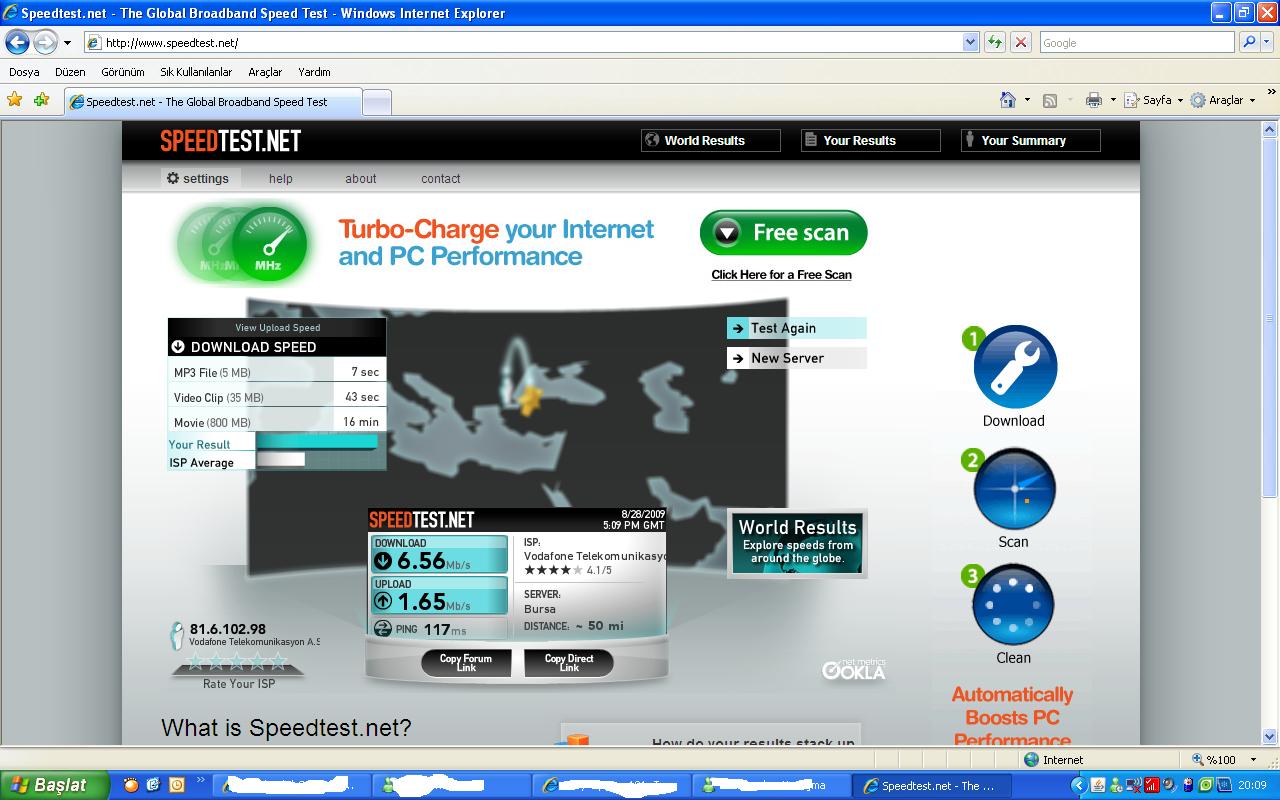This screenshot has height=800, width=1280.
Task: Open the about page link
Action: coord(361,178)
